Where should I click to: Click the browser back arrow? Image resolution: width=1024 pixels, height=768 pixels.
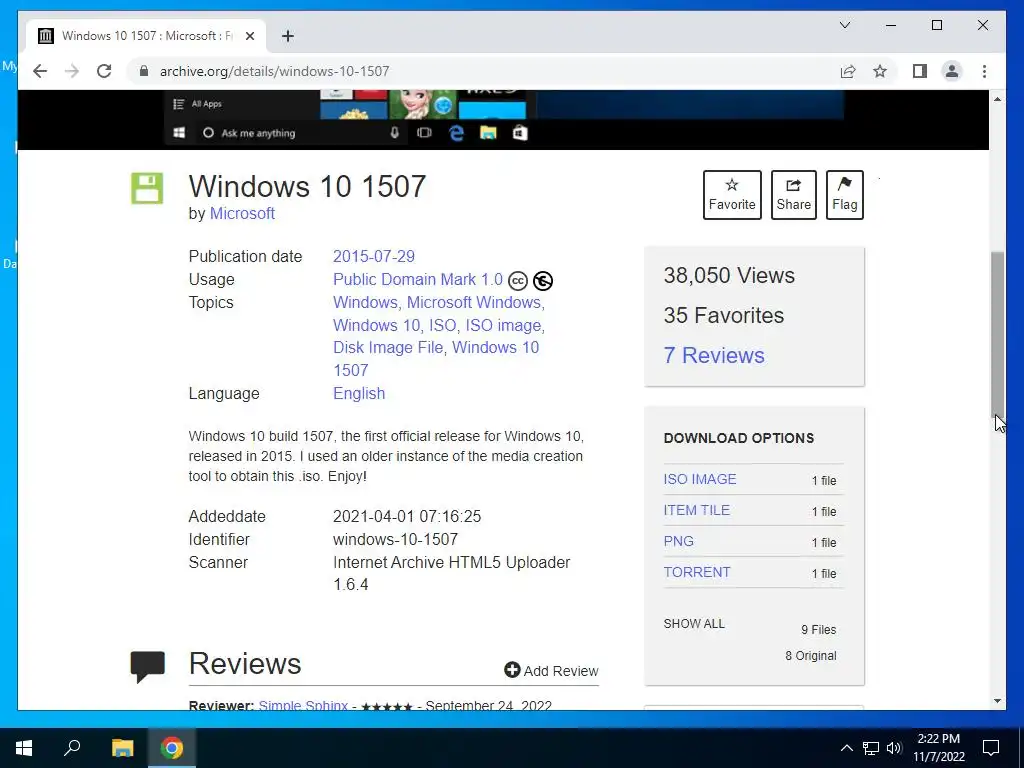tap(40, 71)
